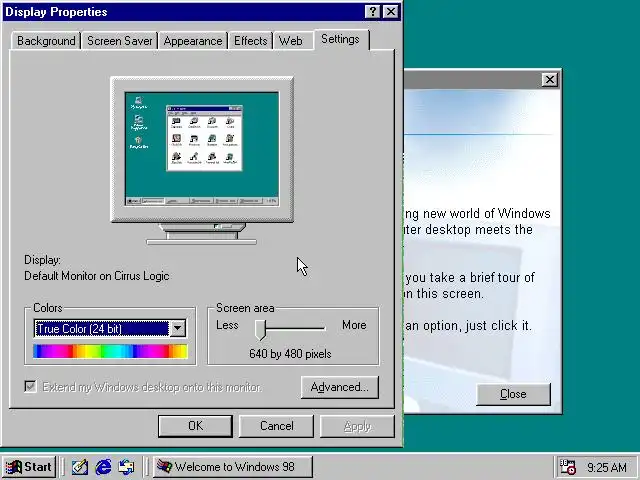Close the Display Properties dialog

pyautogui.click(x=391, y=11)
